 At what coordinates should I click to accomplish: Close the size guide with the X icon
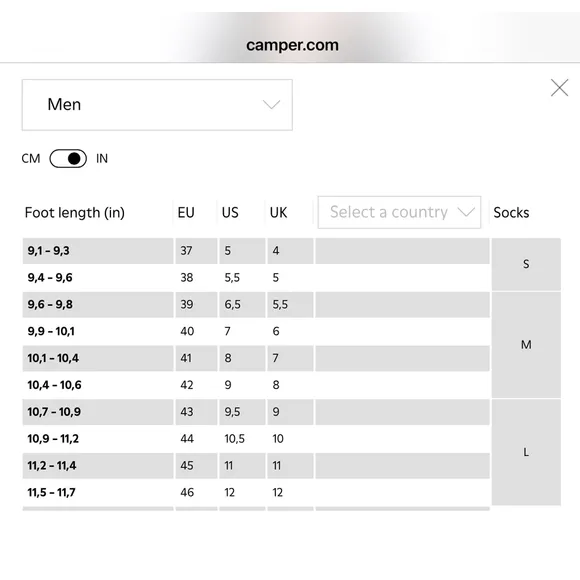tap(559, 88)
